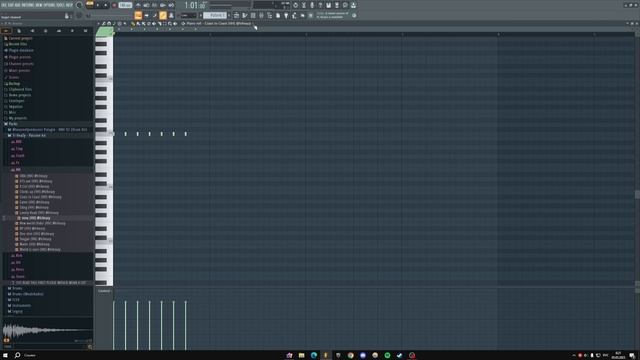640x360 pixels.
Task: Select 'Coast to Coast (HH) @bfmayy' sample
Action: pyautogui.click(x=40, y=197)
